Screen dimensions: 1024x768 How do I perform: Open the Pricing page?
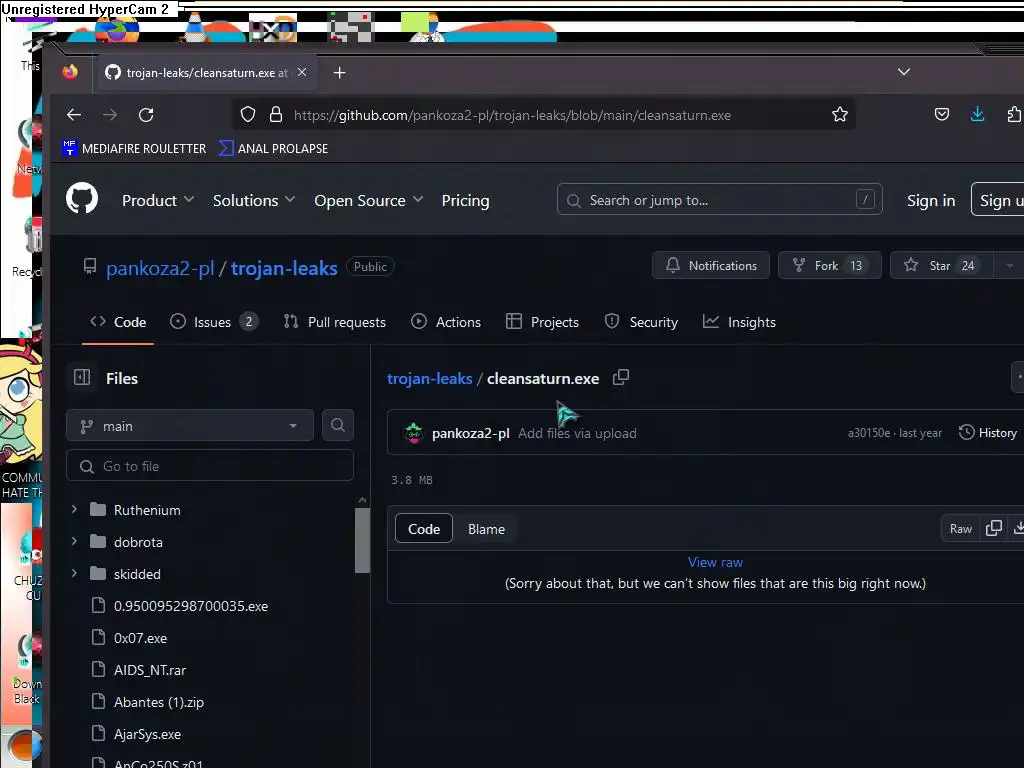coord(466,200)
